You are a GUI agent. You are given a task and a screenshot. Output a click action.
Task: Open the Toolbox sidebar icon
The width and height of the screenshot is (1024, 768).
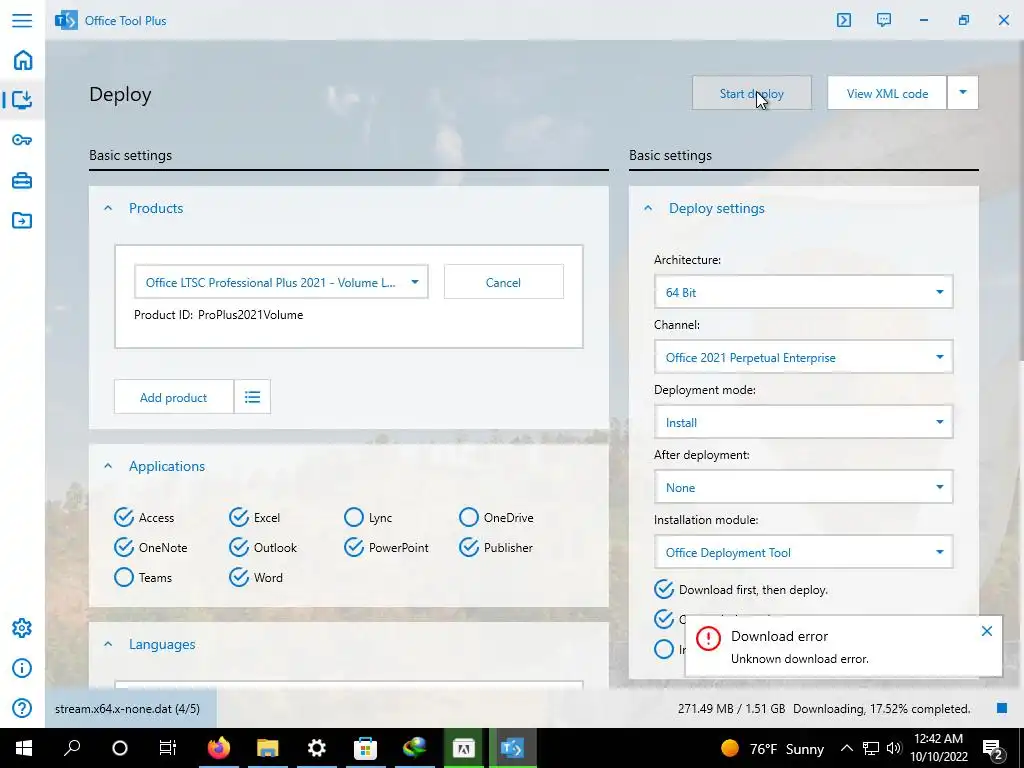[22, 180]
